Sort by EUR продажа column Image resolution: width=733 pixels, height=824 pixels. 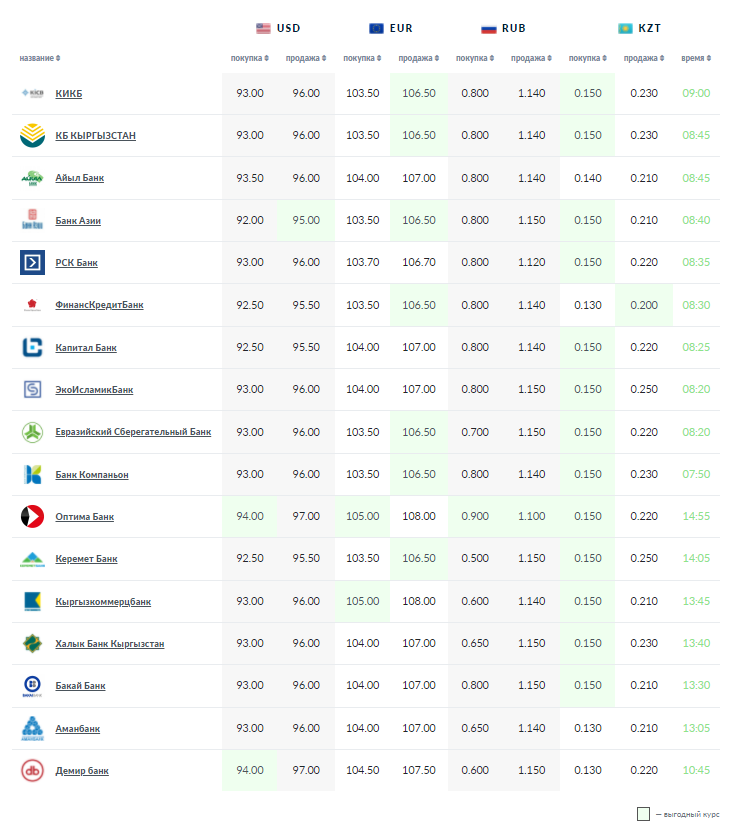pos(418,58)
